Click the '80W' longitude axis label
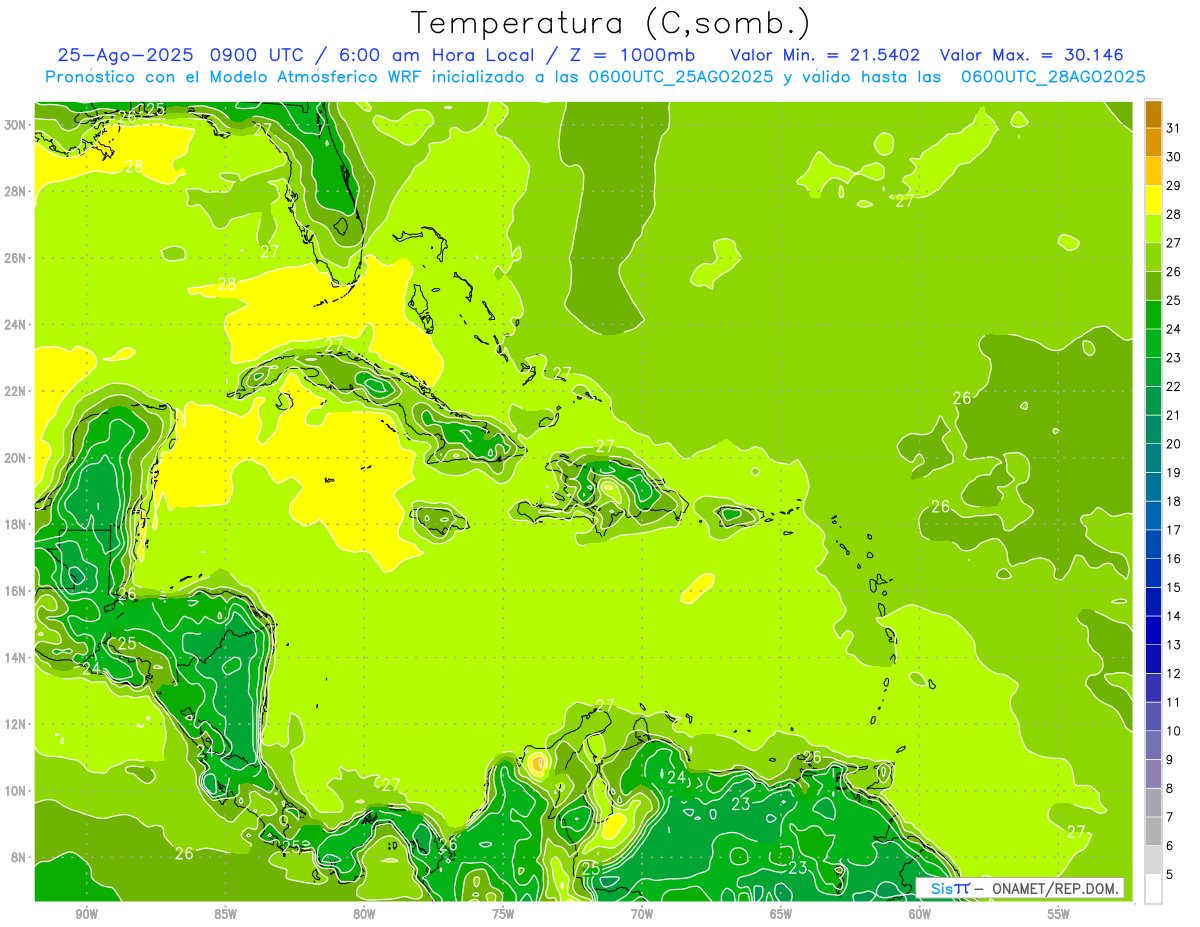This screenshot has width=1200, height=927. click(364, 914)
